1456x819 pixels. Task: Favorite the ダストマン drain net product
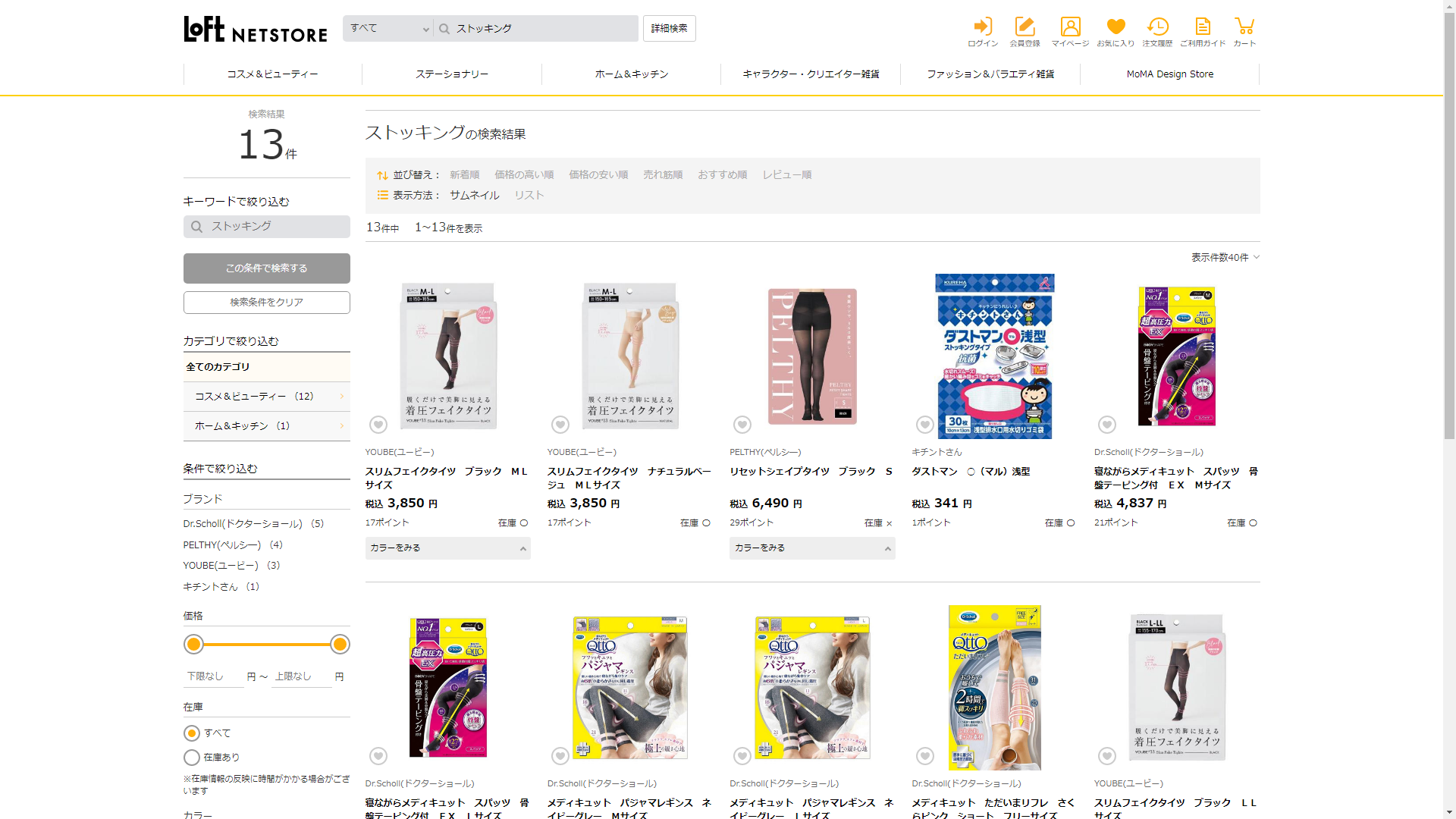click(x=924, y=425)
